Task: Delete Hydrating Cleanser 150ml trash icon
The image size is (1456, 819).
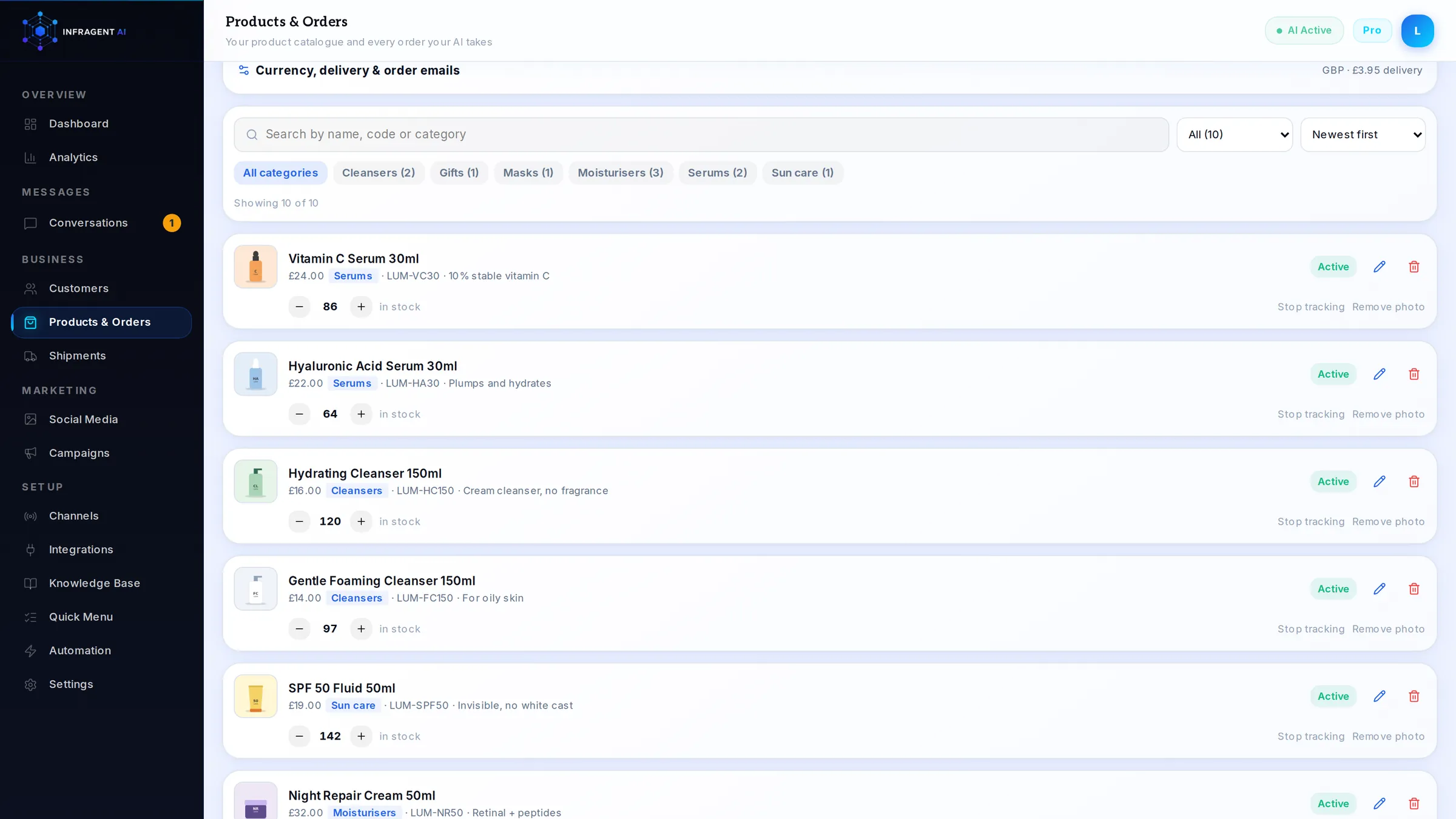Action: pyautogui.click(x=1414, y=482)
